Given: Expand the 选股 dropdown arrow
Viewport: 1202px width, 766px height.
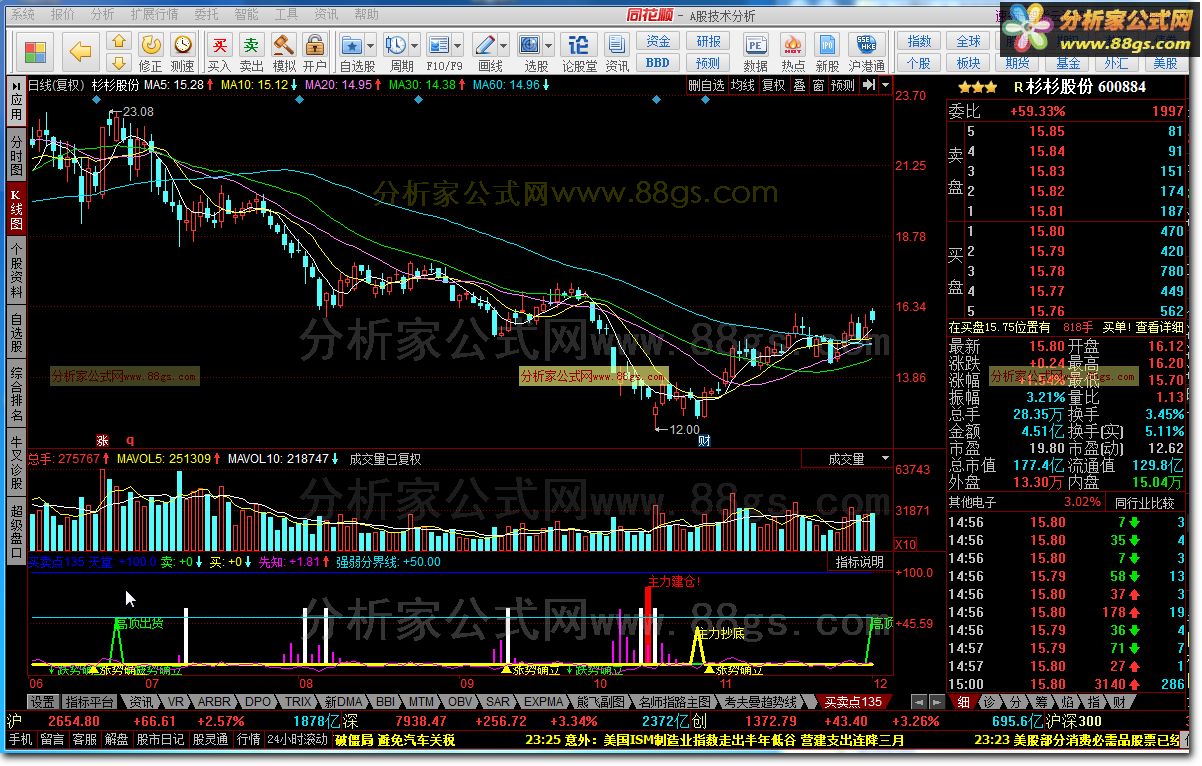Looking at the screenshot, I should (x=549, y=46).
